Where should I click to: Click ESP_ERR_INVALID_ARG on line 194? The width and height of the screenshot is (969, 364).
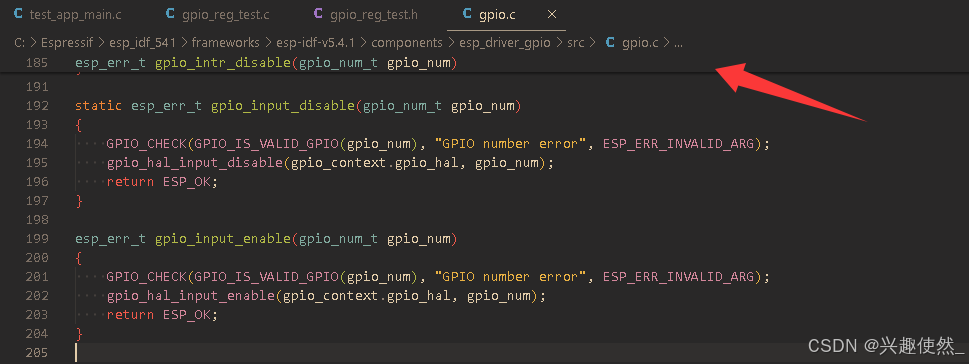point(679,144)
